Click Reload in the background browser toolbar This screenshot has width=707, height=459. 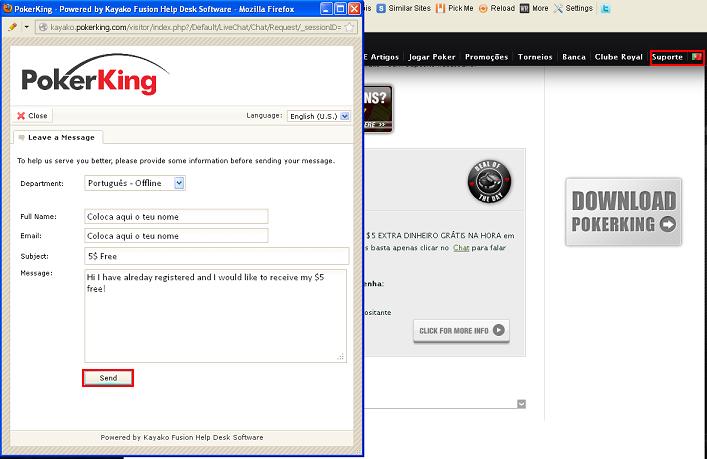(x=497, y=8)
